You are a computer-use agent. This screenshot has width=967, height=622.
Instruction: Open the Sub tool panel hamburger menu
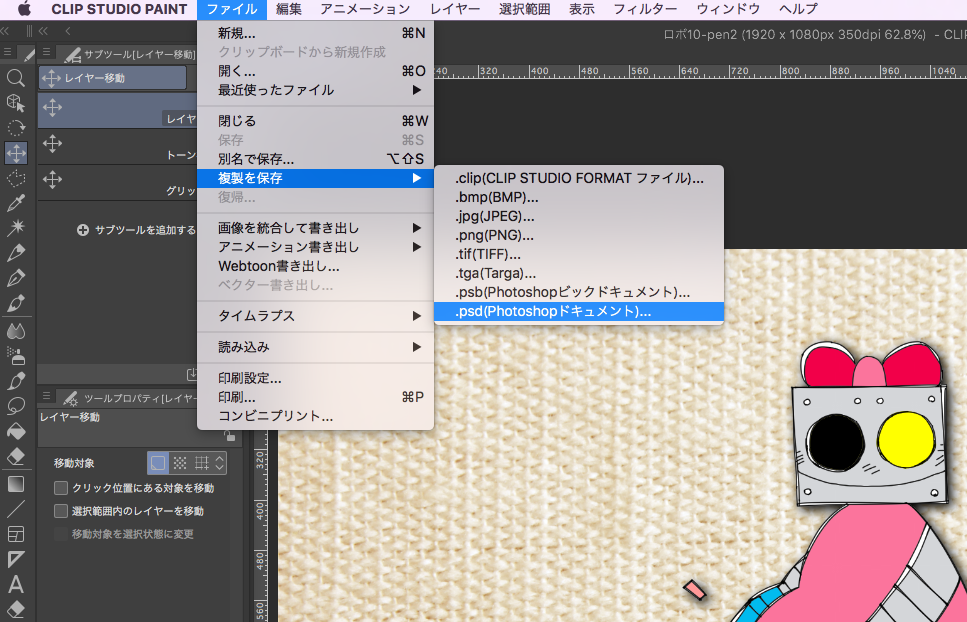[46, 52]
